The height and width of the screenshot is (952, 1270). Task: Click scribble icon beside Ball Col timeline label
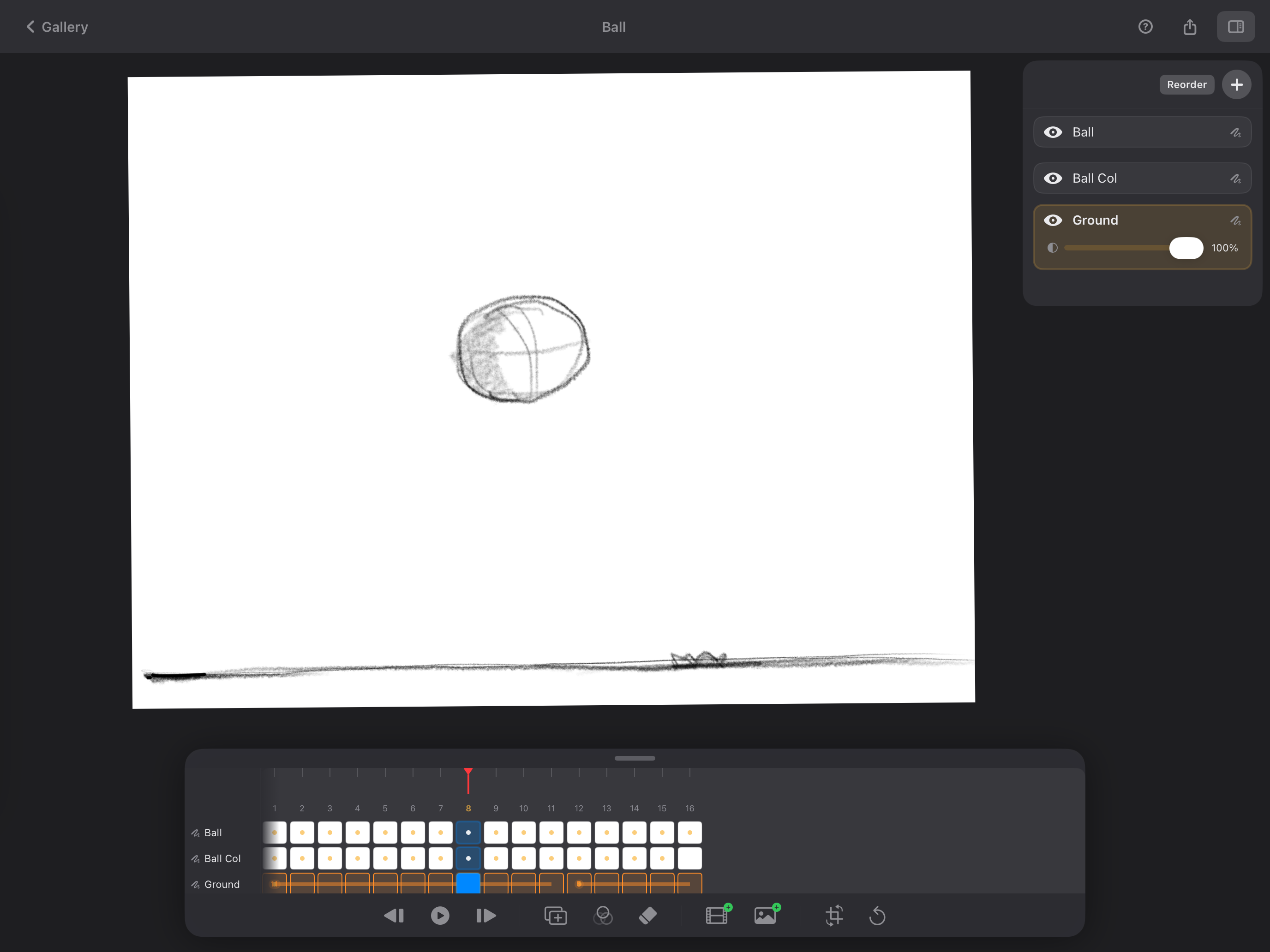[195, 858]
